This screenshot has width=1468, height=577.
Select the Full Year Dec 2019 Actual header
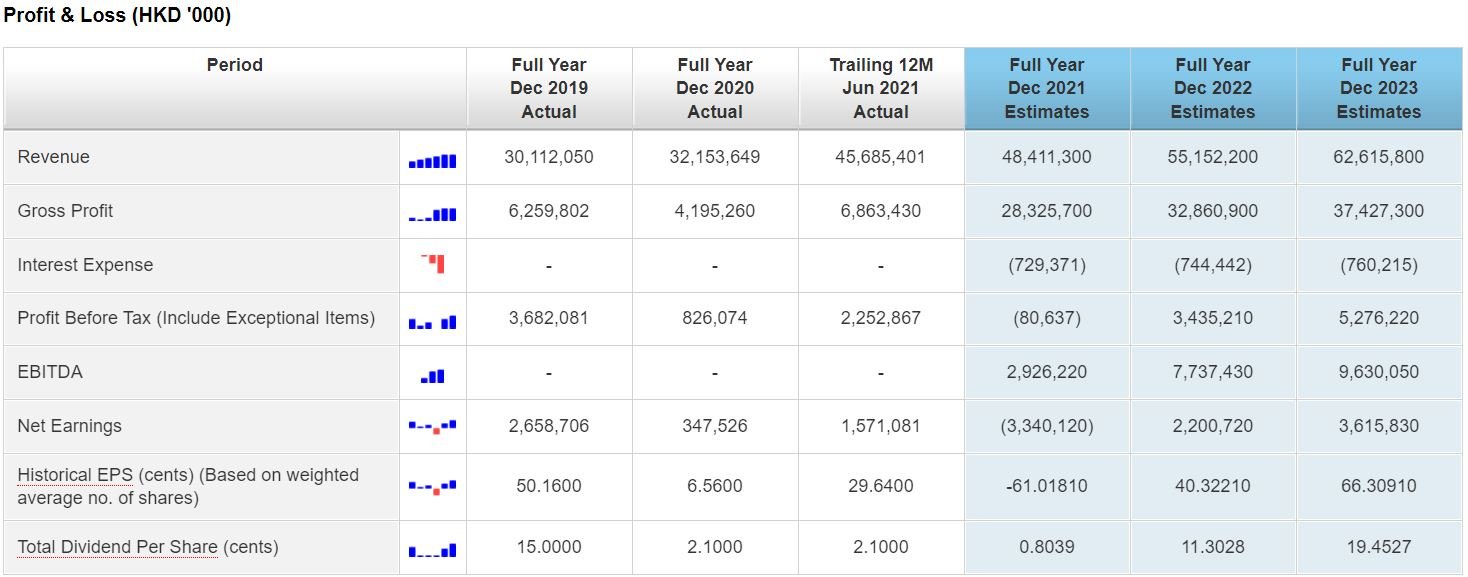pos(549,88)
